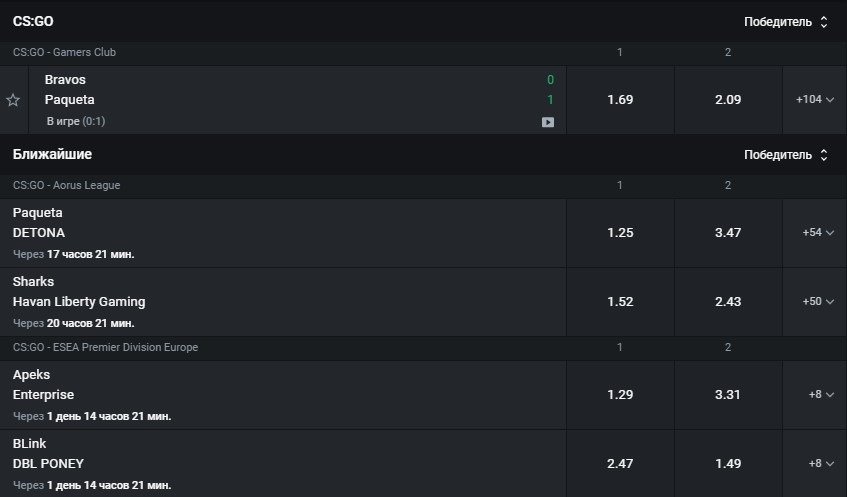Bet on Bravos at odds 1.69
This screenshot has width=847, height=497.
tap(620, 100)
